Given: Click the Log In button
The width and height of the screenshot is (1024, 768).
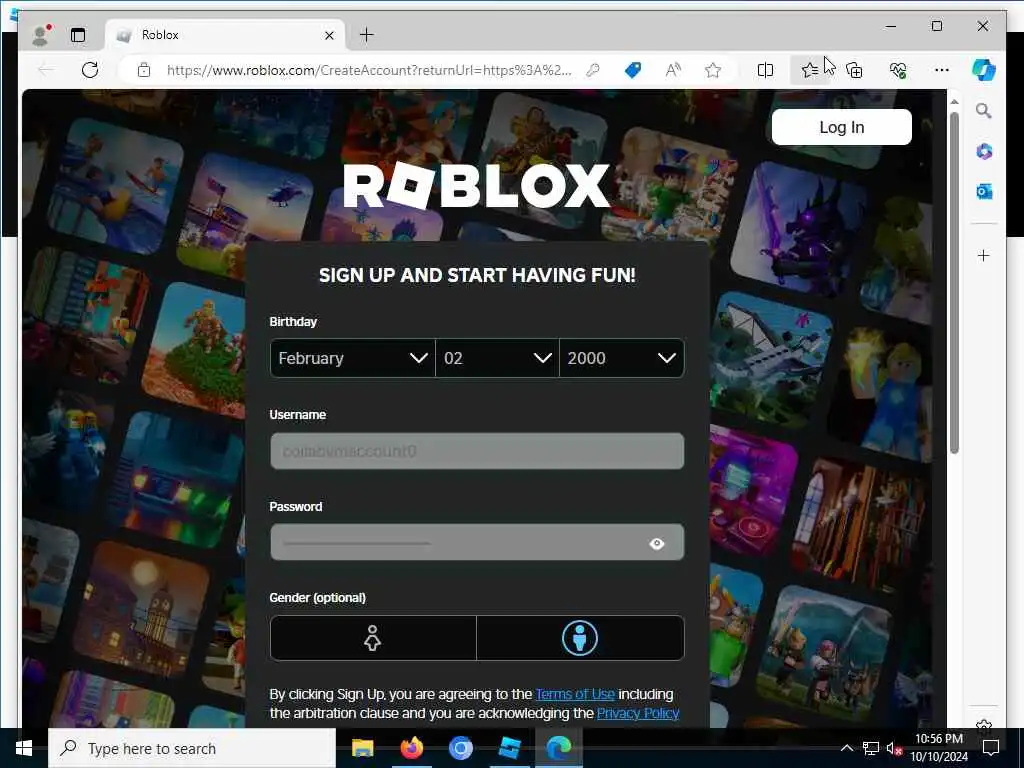Looking at the screenshot, I should pyautogui.click(x=842, y=127).
